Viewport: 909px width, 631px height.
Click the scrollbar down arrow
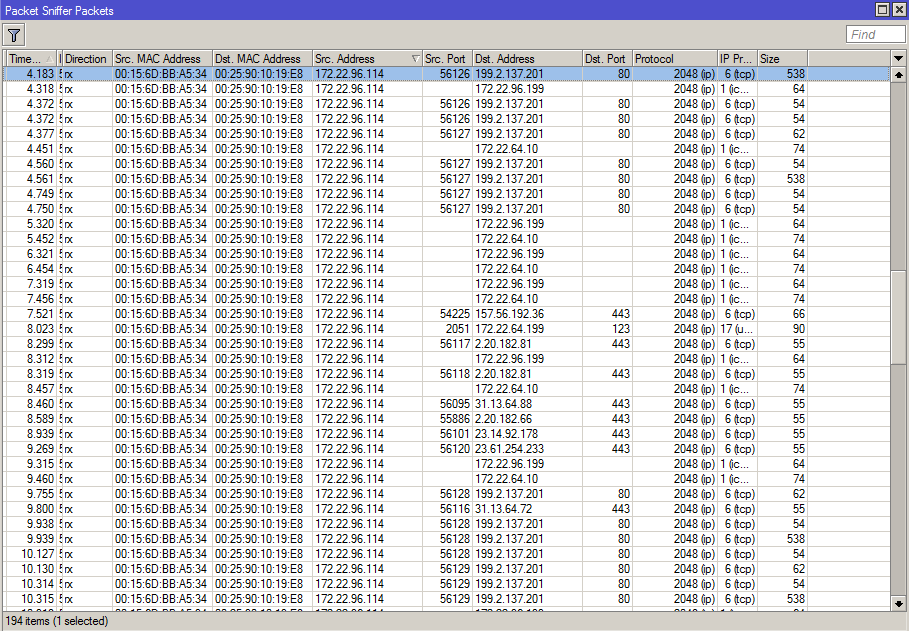pos(898,603)
